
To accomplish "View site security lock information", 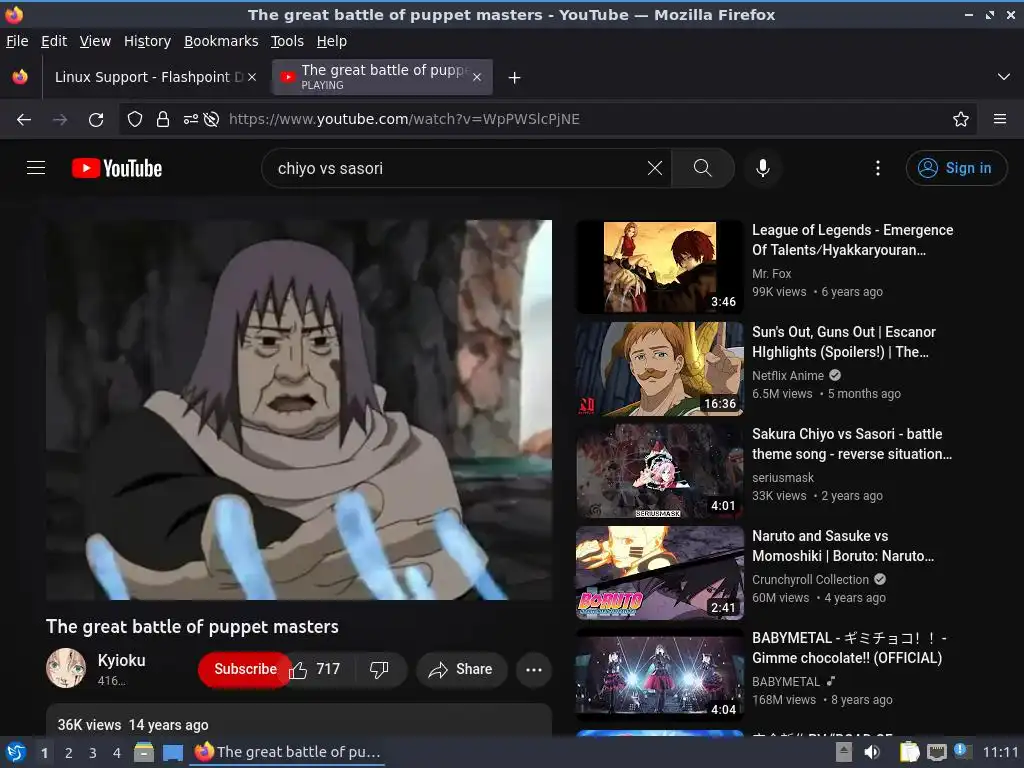I will (x=163, y=119).
